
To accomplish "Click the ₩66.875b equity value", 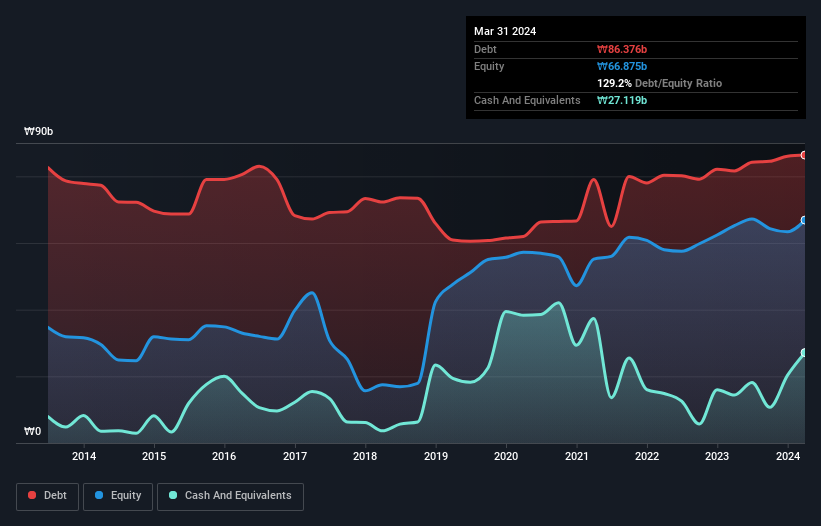I will 622,66.
